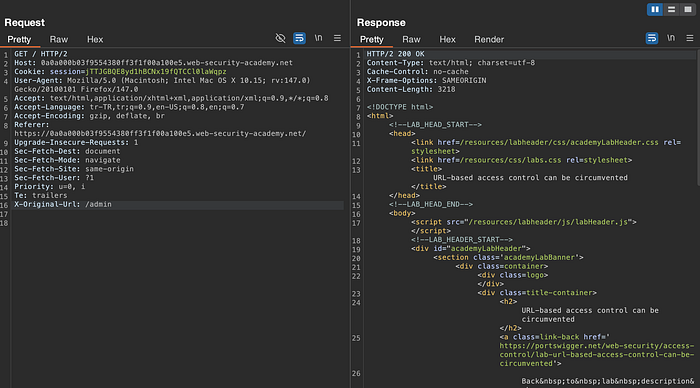The height and width of the screenshot is (388, 700).
Task: Click empty line 18 in Request editor
Action: pyautogui.click(x=179, y=223)
